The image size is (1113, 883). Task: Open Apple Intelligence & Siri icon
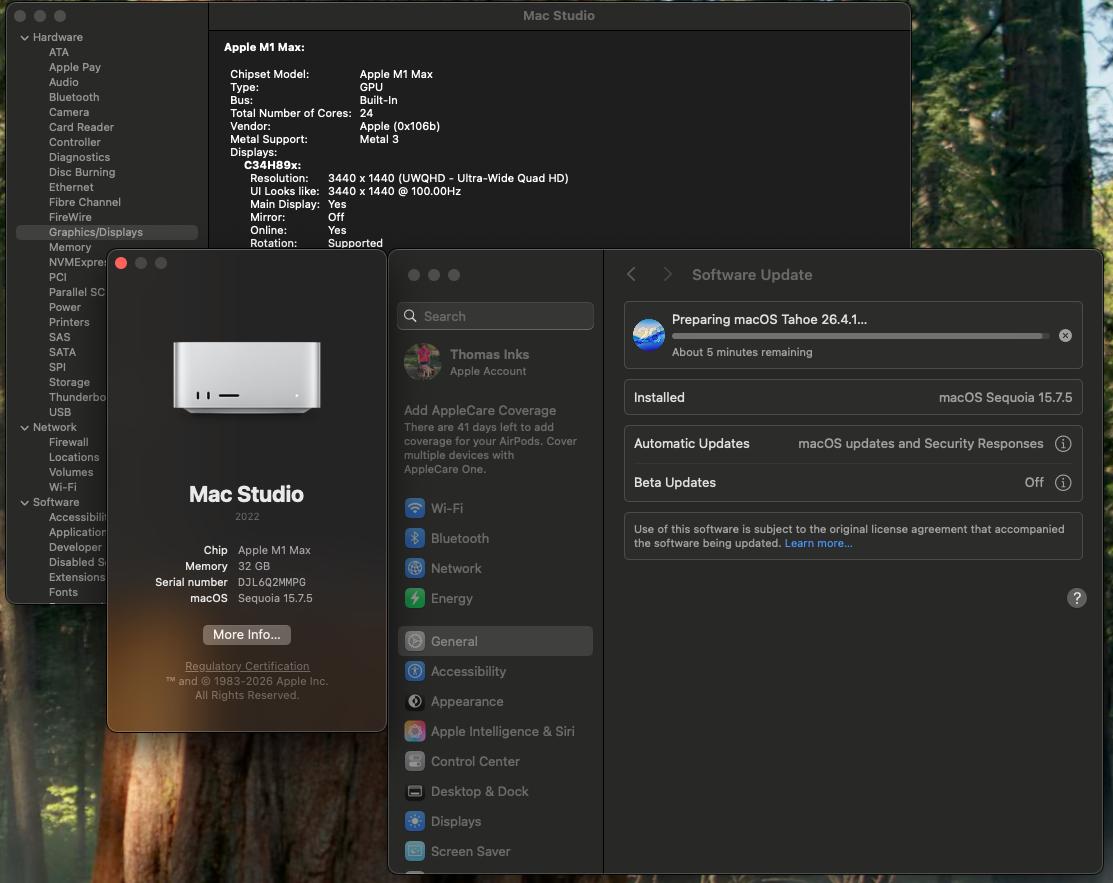pos(415,731)
